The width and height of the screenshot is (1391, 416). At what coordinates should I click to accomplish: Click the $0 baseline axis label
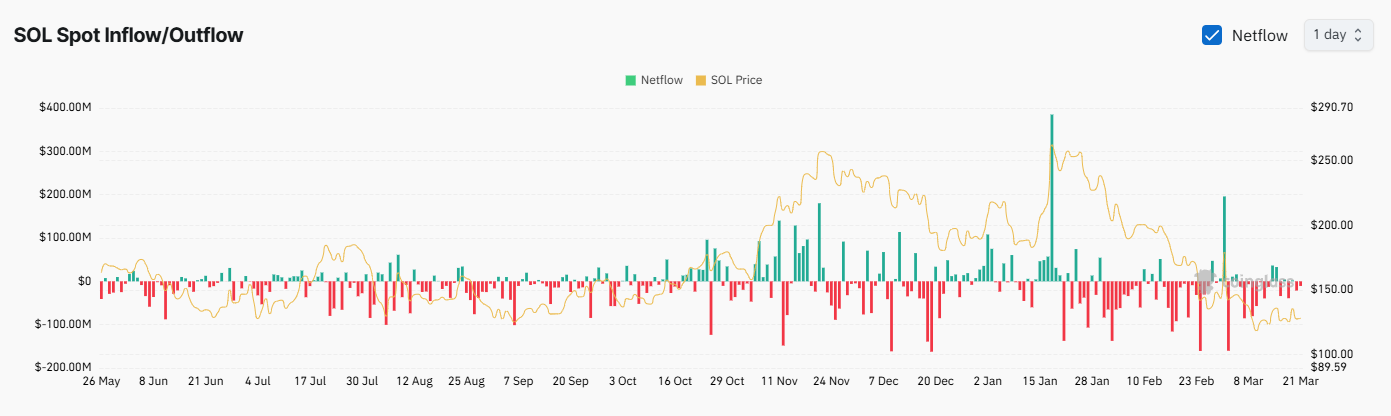[86, 281]
